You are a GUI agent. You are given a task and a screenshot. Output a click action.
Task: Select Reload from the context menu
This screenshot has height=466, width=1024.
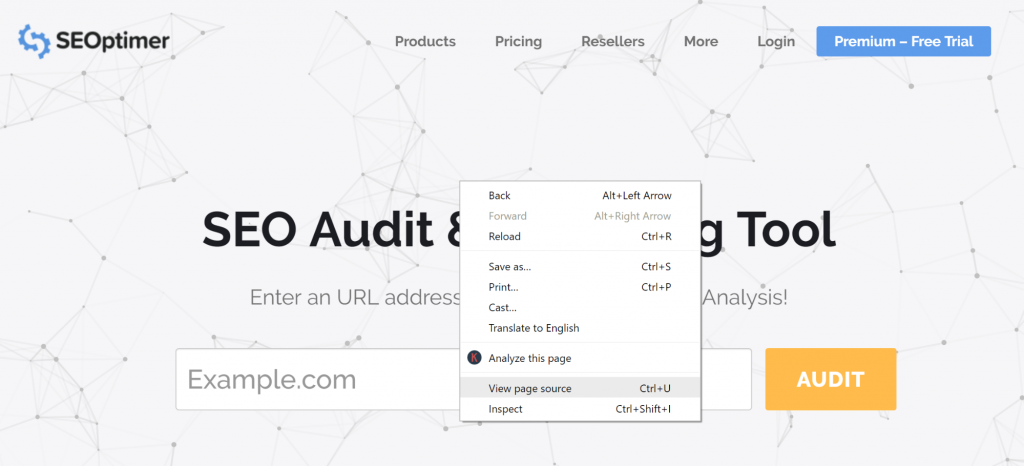tap(504, 236)
